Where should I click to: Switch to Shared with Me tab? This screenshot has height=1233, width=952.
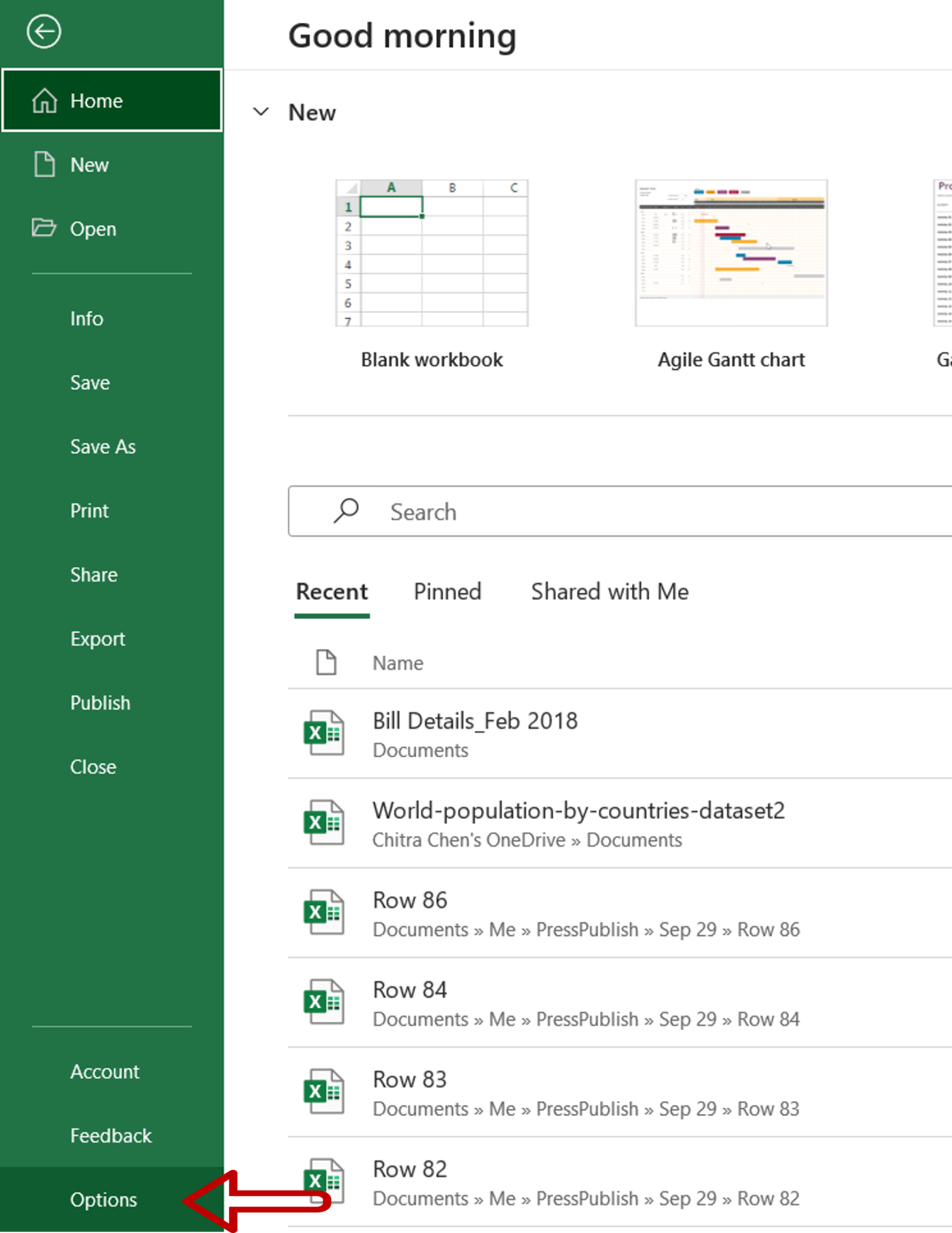[x=610, y=592]
